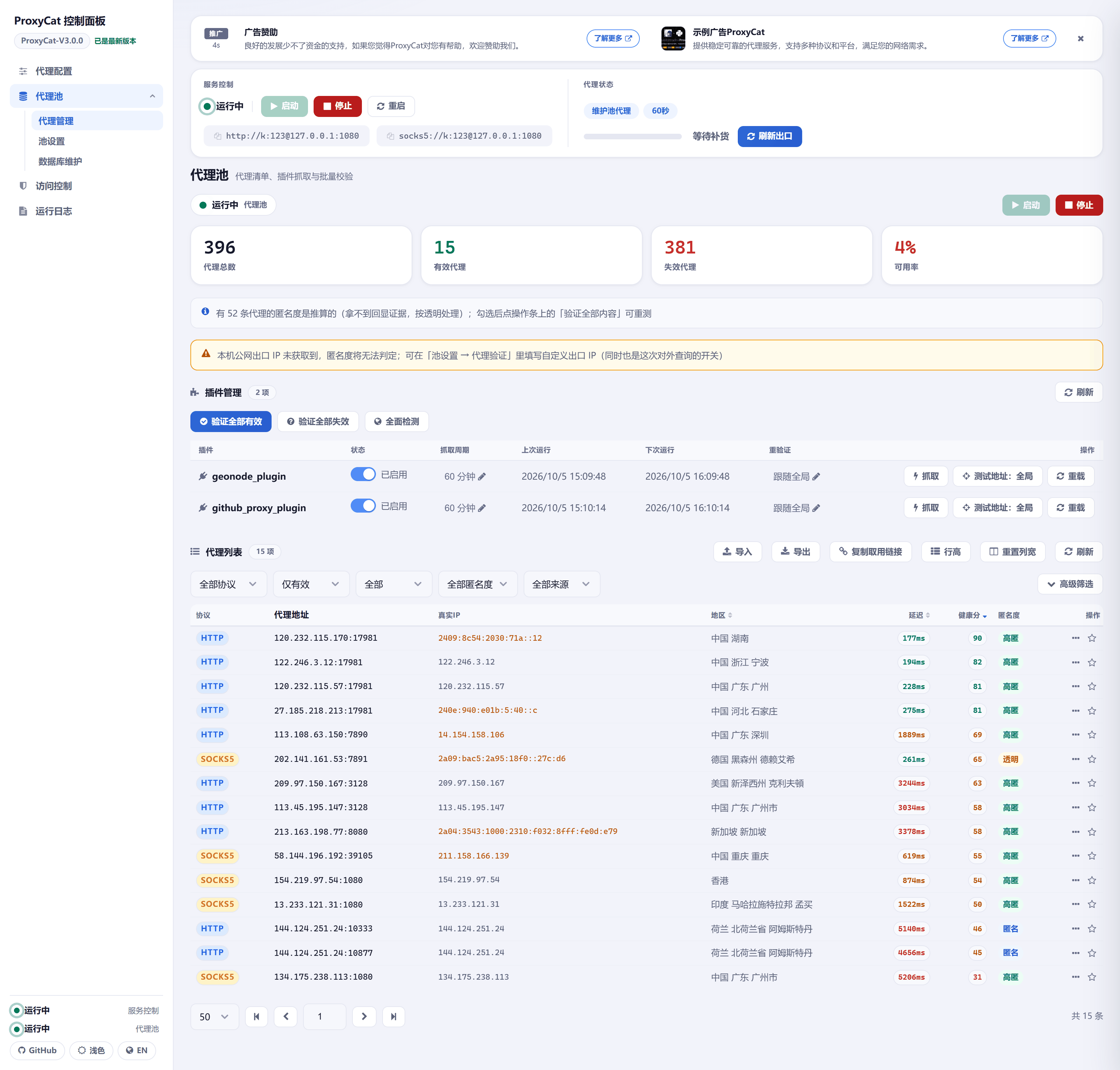Switch theme with 浅色 button
Viewport: 1120px width, 1070px height.
91,1051
